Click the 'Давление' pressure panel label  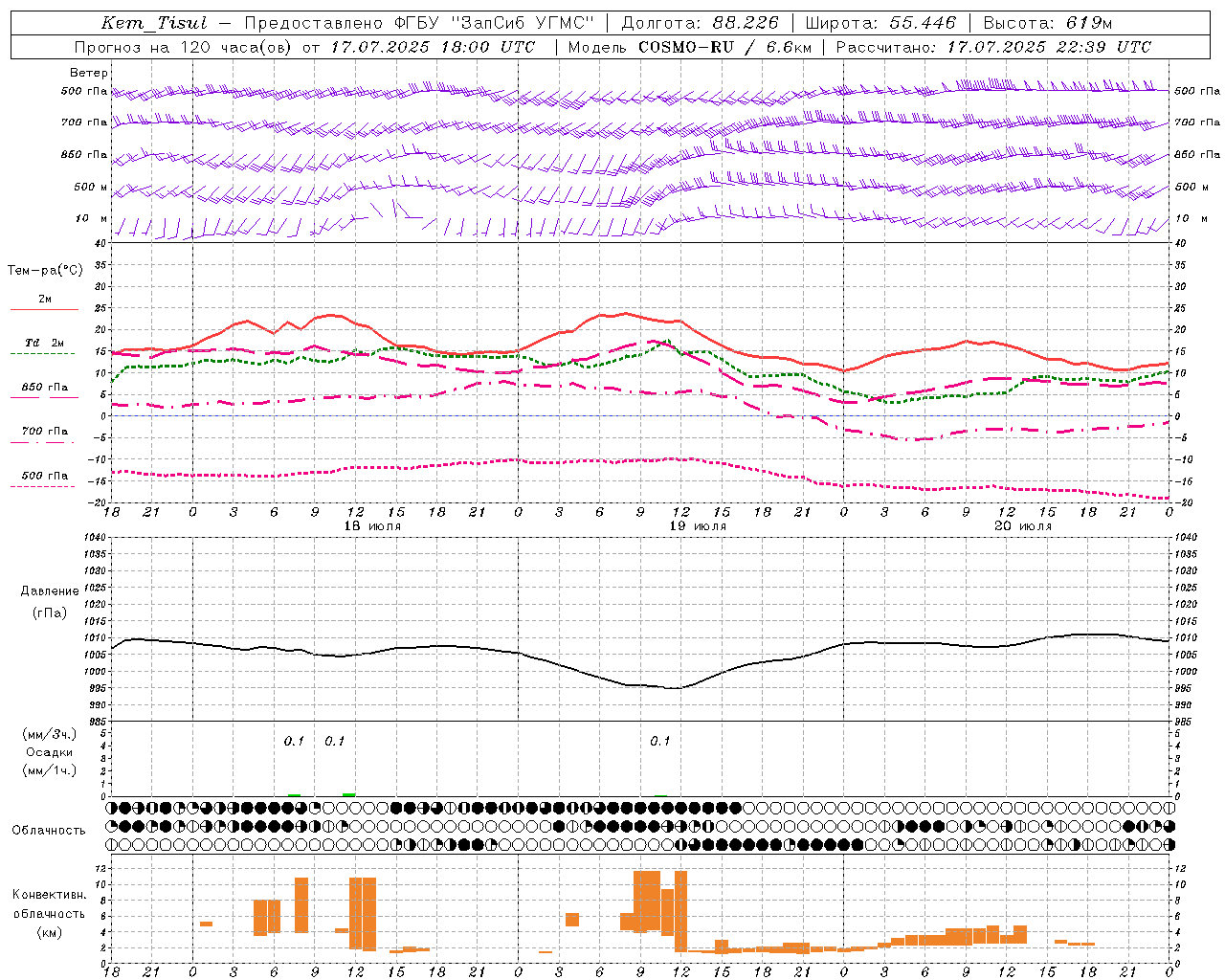point(50,591)
